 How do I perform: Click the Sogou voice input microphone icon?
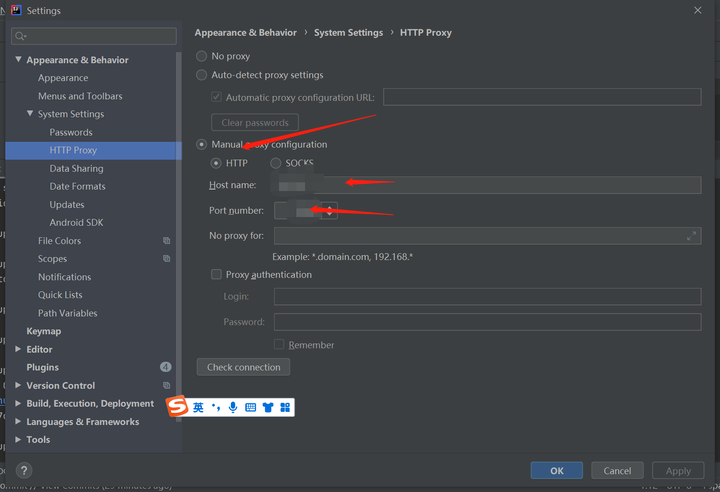[x=233, y=407]
